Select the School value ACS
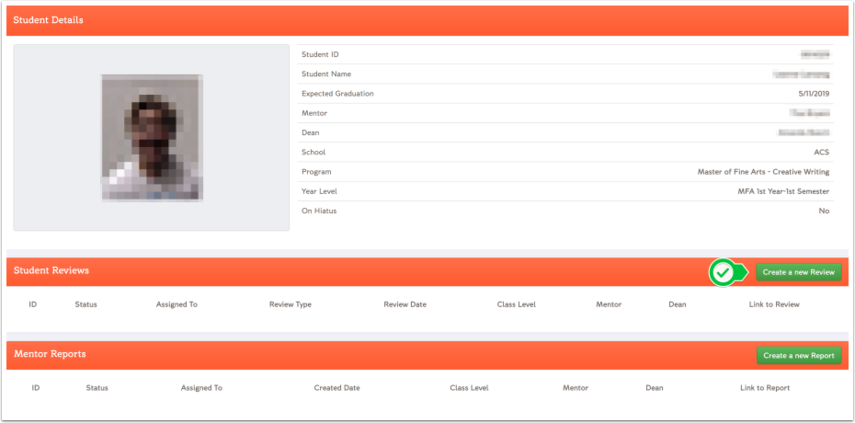This screenshot has width=855, height=423. point(822,153)
